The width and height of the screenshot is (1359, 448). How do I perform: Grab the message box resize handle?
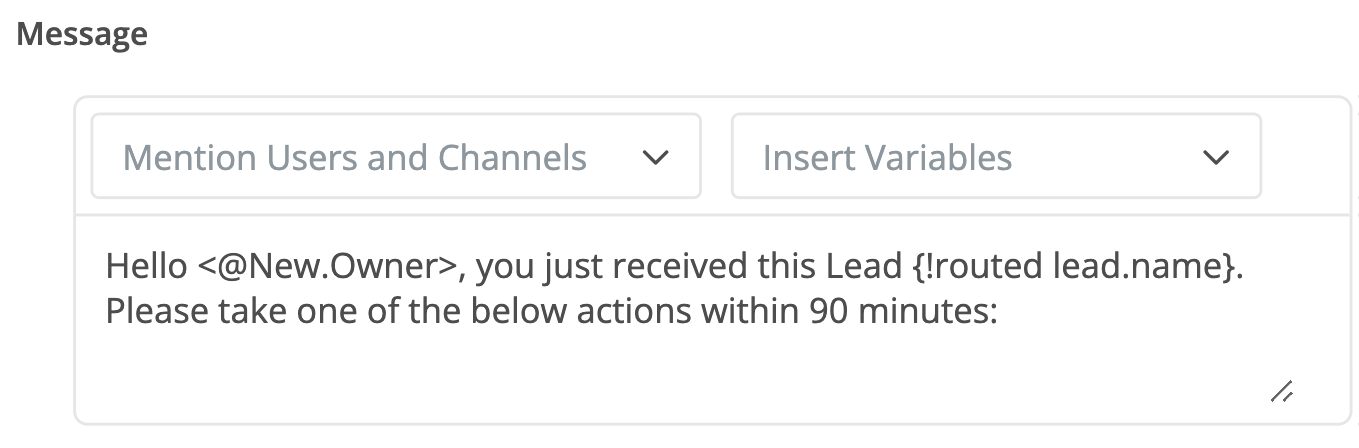coord(1282,391)
